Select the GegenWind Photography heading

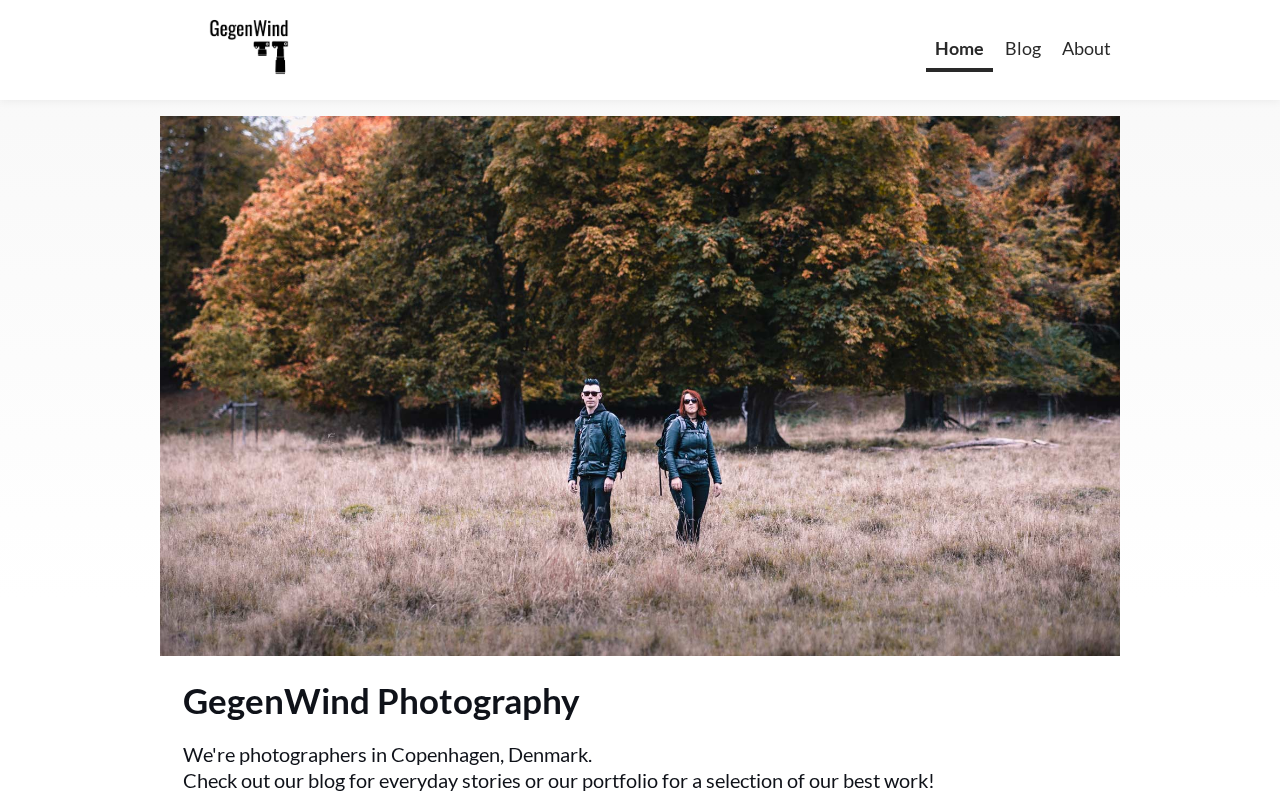coord(381,701)
